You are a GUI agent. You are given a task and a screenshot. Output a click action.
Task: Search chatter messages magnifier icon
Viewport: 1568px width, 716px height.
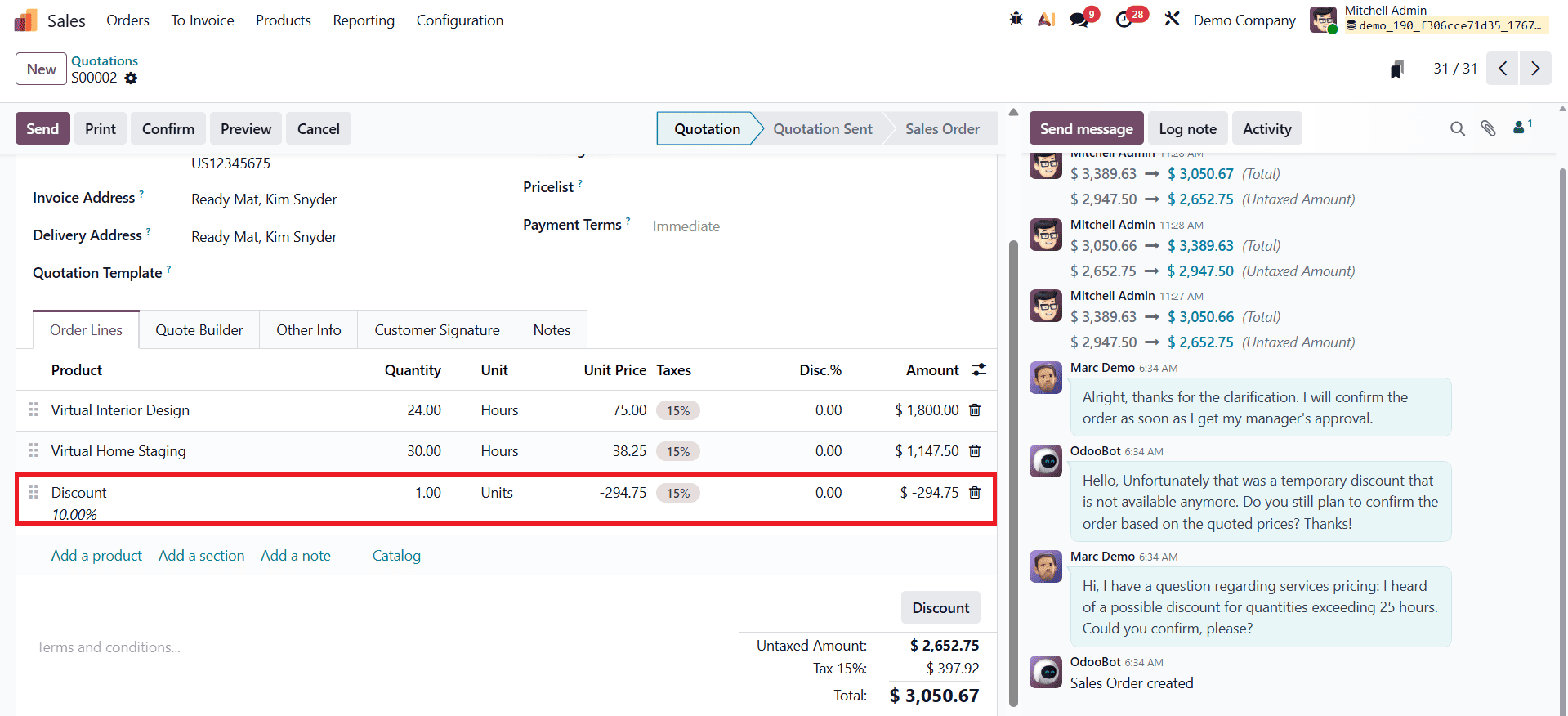1458,129
